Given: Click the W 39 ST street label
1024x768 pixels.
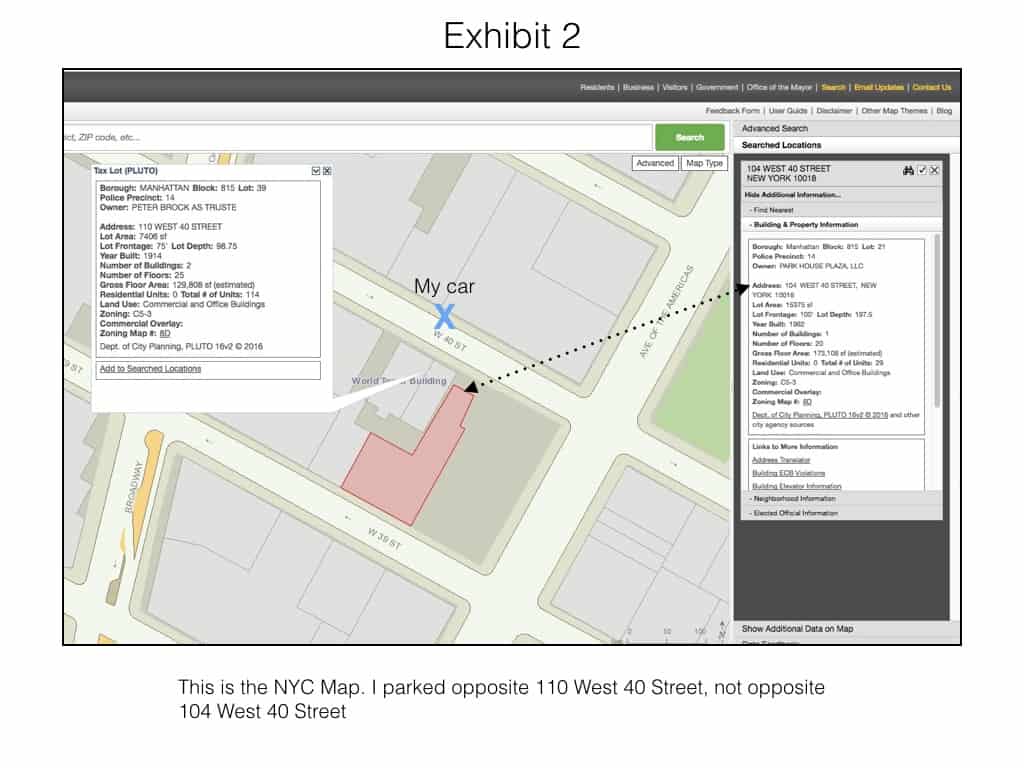Looking at the screenshot, I should pyautogui.click(x=384, y=539).
